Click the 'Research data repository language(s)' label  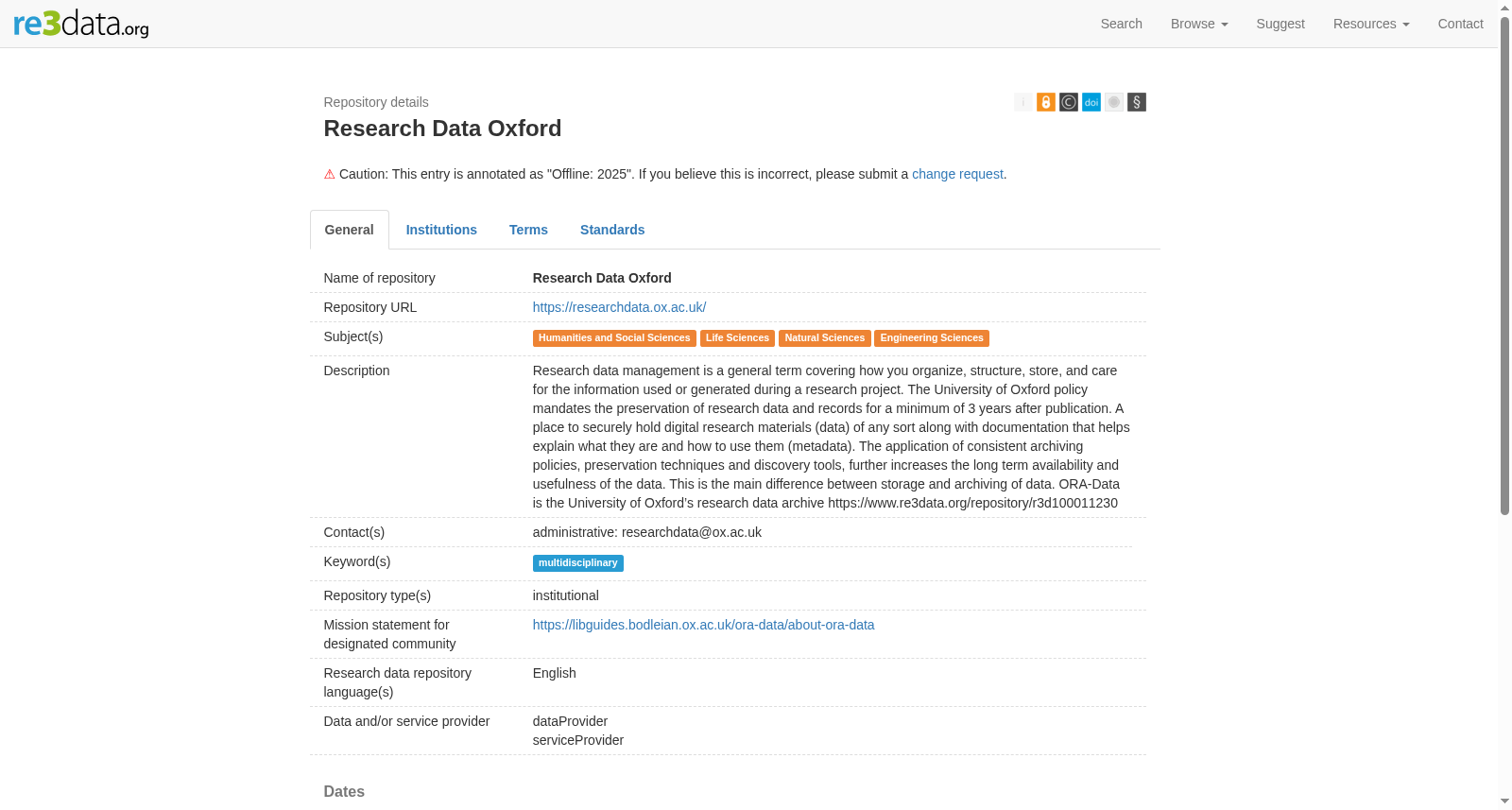click(398, 682)
